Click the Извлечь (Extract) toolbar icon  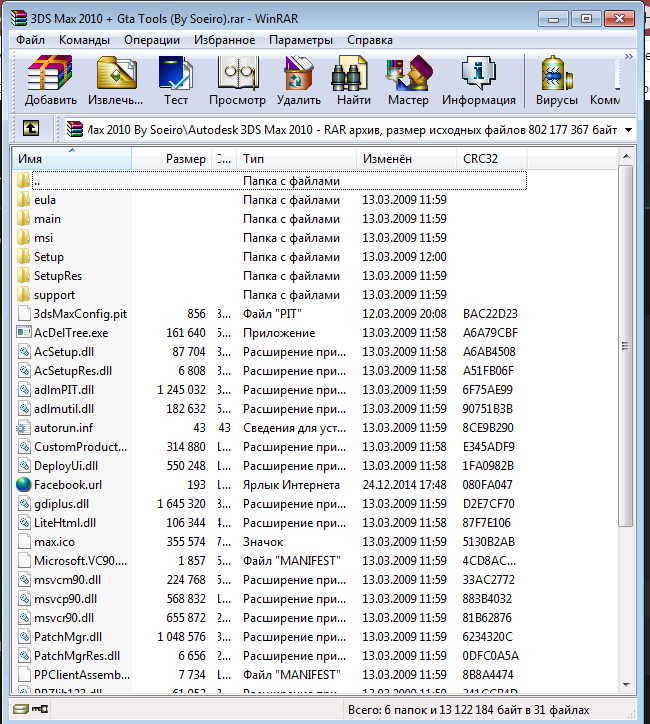pyautogui.click(x=116, y=73)
